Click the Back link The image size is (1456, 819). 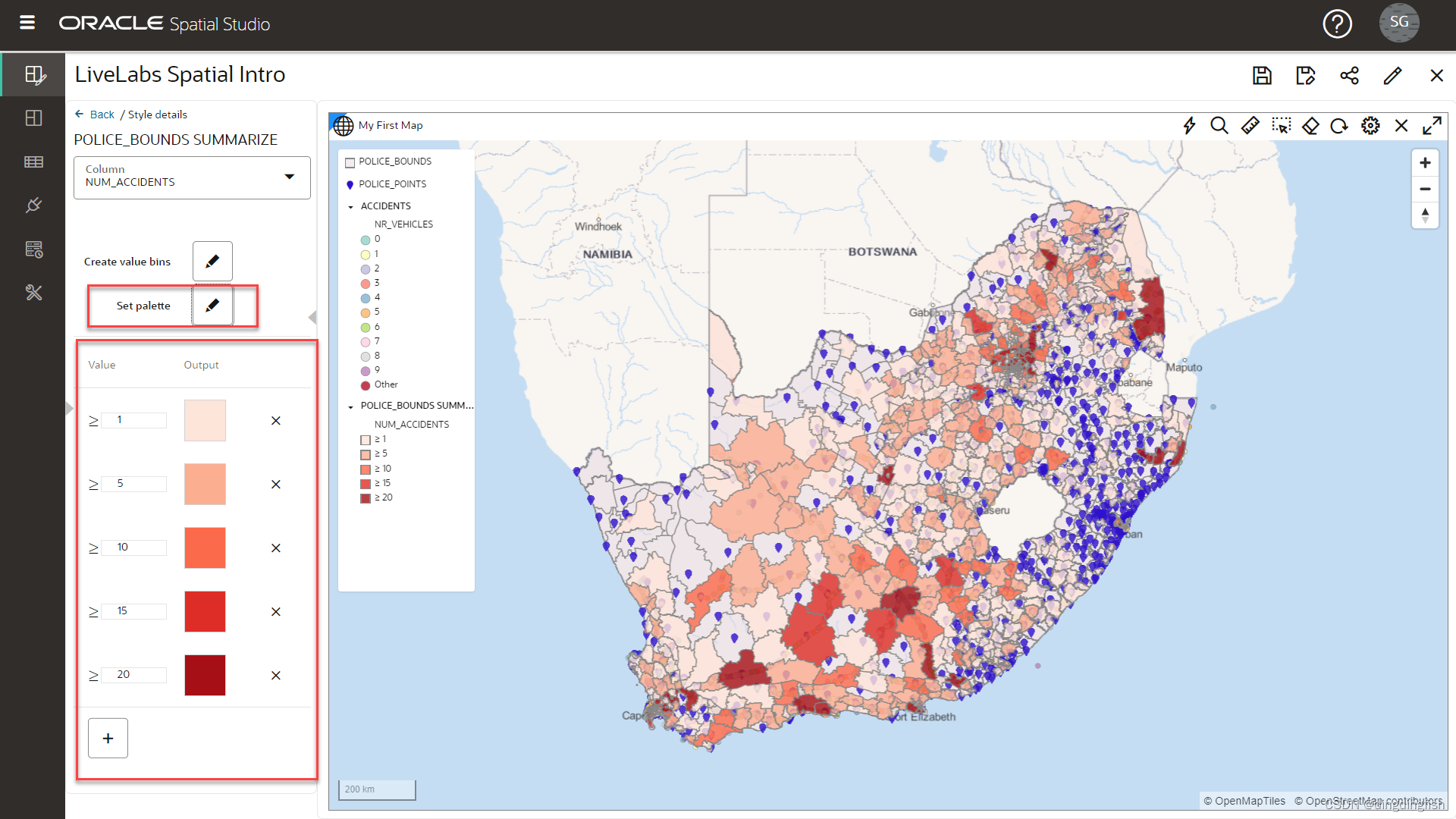point(101,115)
